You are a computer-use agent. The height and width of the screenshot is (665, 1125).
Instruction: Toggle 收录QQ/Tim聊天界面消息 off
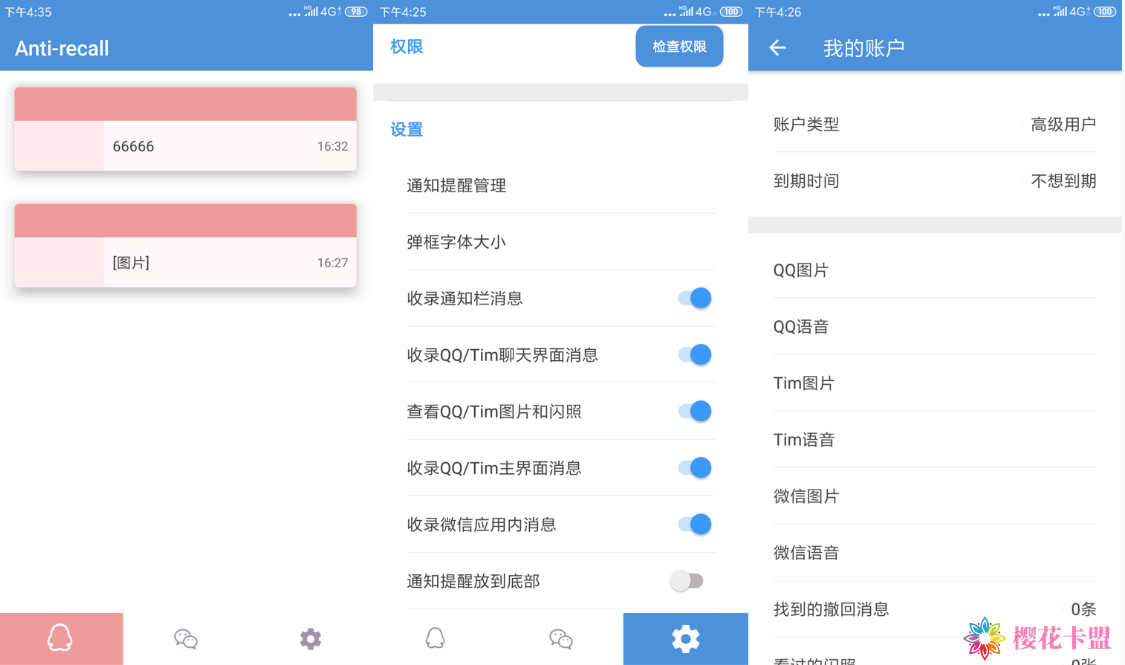coord(694,355)
